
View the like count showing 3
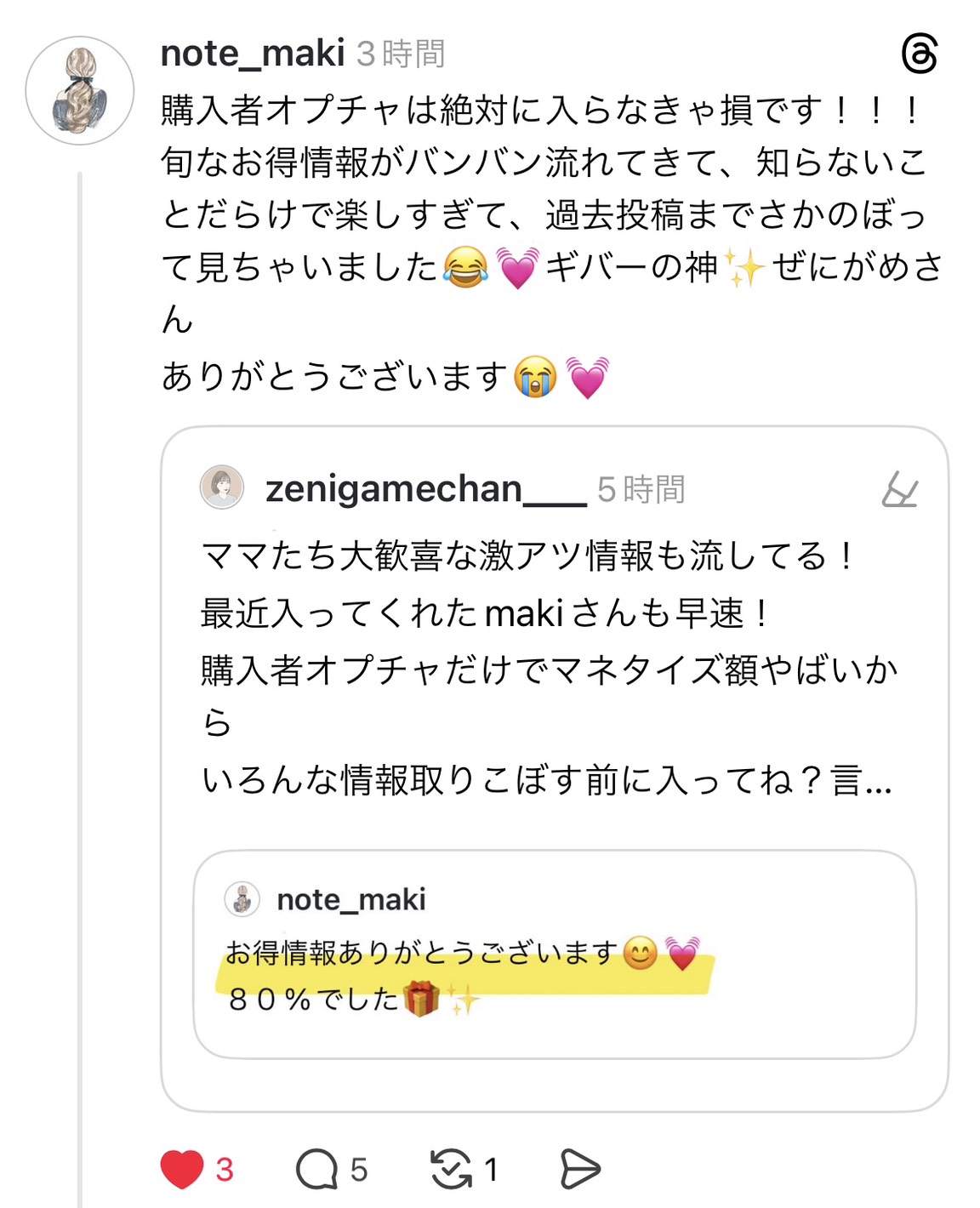coord(225,1170)
